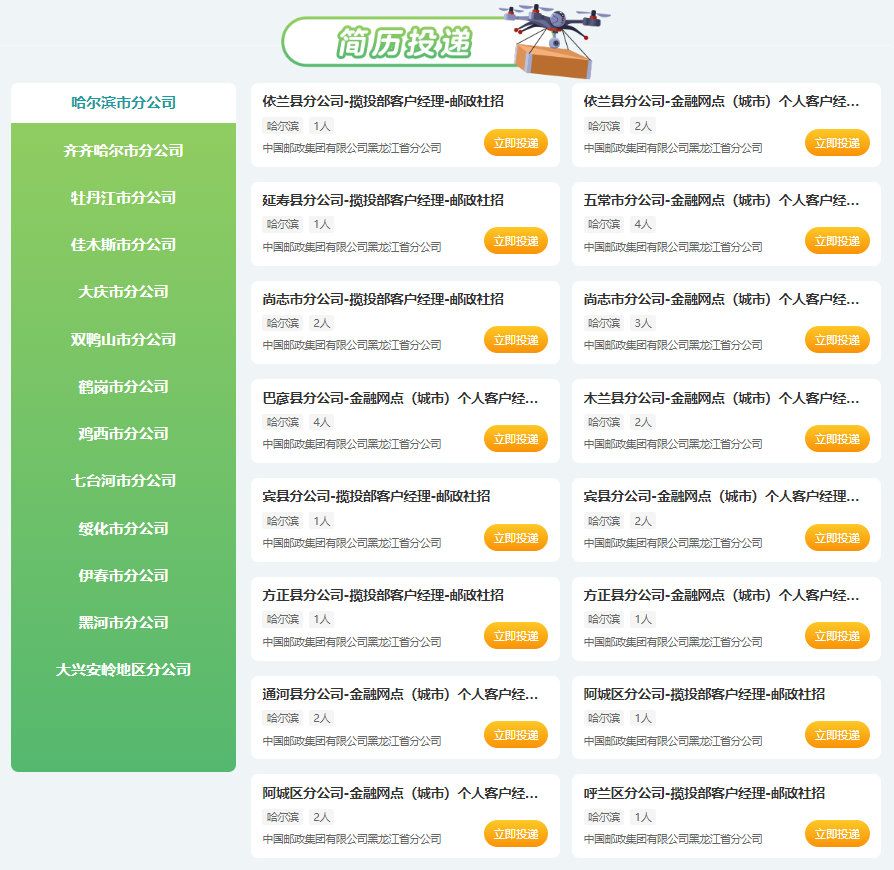This screenshot has width=894, height=870.
Task: Click the 4人 tag on 五常市分公司 card
Action: [643, 224]
